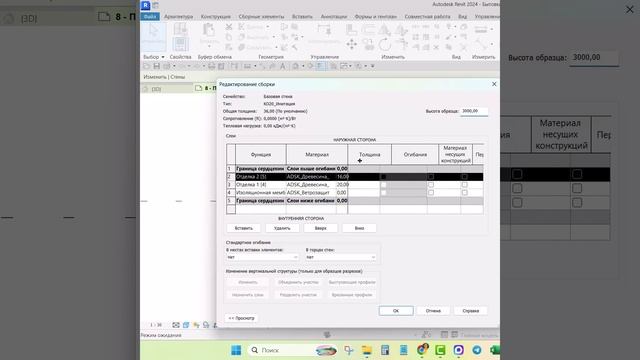Image resolution: width=640 pixels, height=360 pixels.
Task: Click the << Просмотр button
Action: (241, 318)
